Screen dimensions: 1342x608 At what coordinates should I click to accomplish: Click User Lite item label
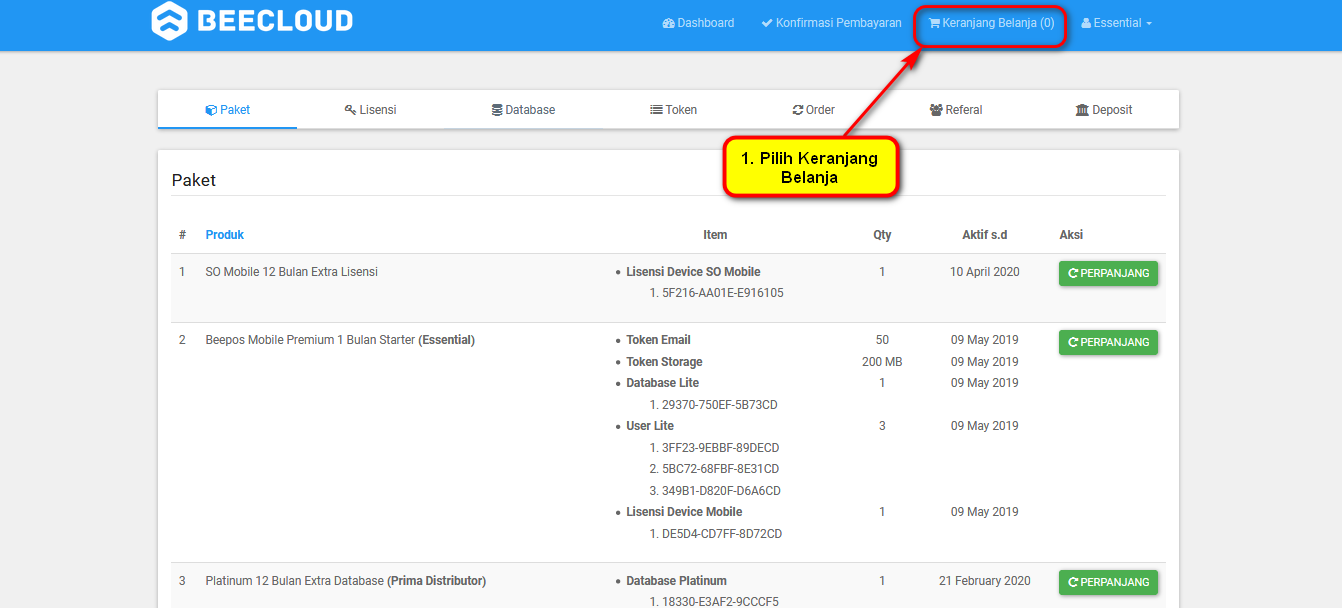pos(650,426)
